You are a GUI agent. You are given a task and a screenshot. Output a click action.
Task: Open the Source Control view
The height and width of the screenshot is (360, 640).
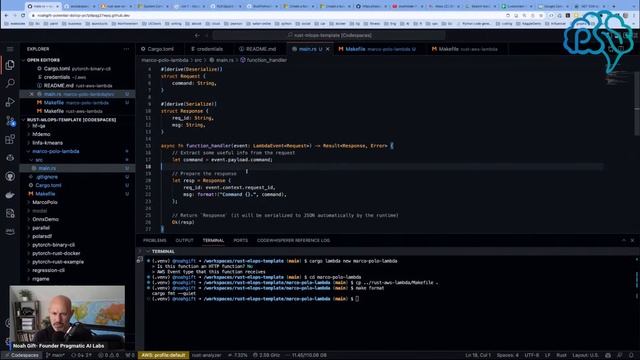[x=10, y=121]
